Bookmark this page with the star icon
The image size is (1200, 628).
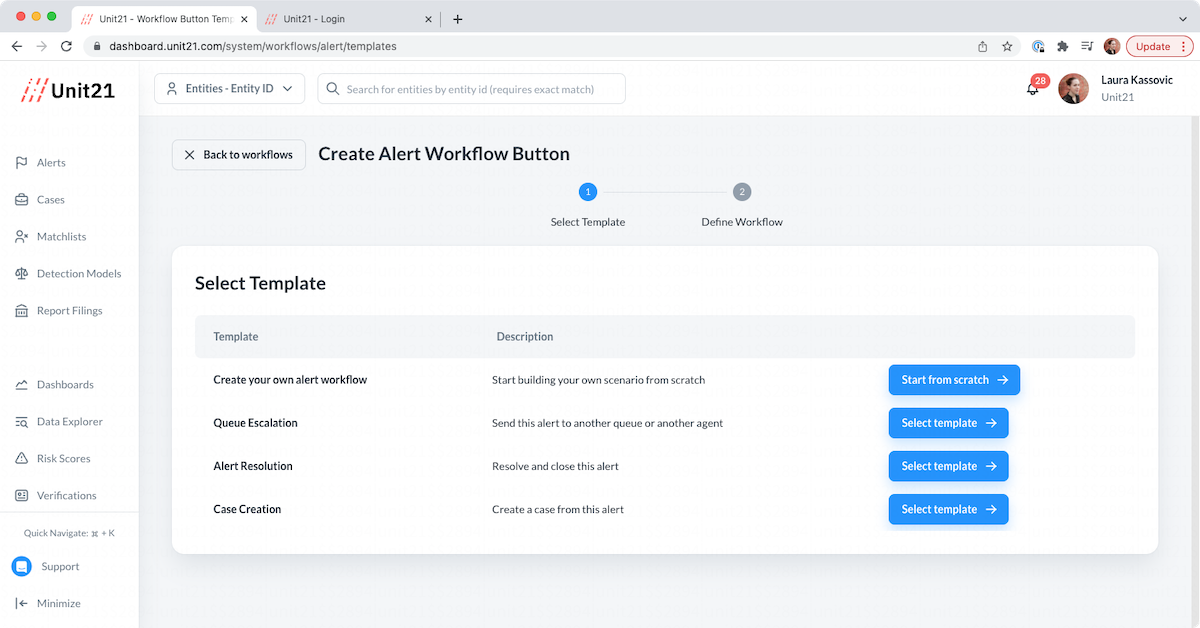click(x=1007, y=46)
